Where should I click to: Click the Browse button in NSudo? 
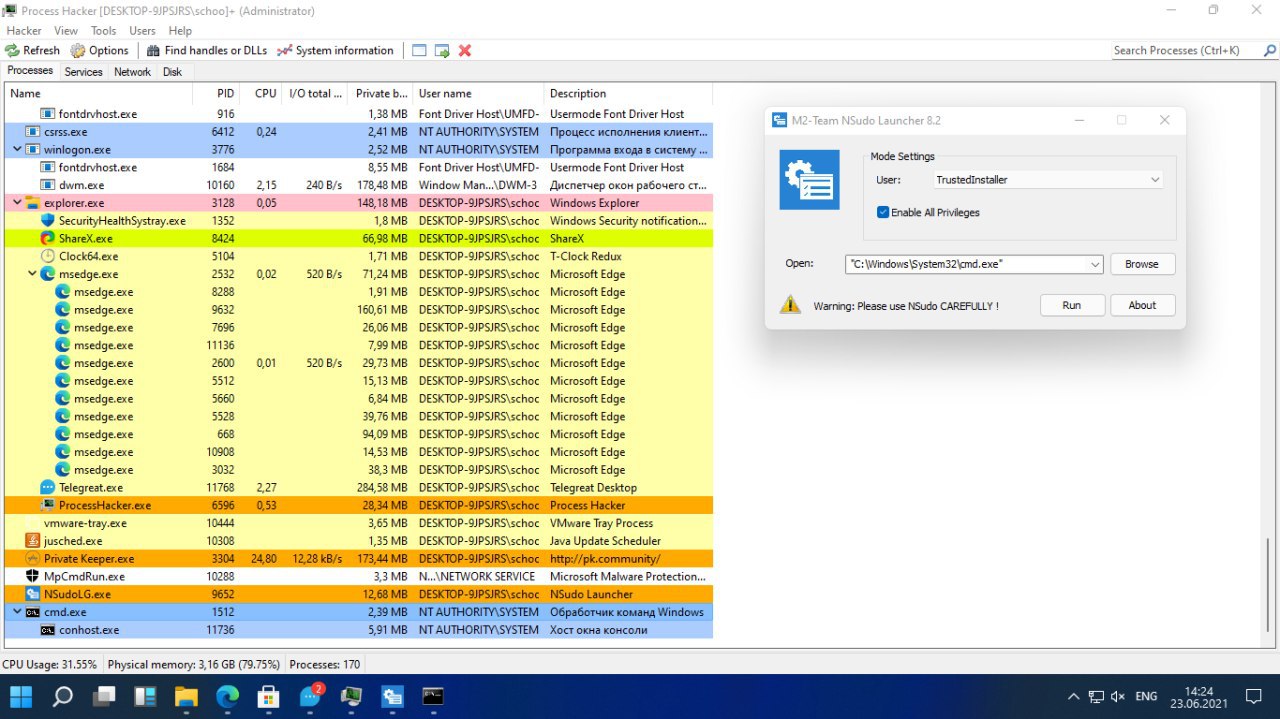point(1142,264)
